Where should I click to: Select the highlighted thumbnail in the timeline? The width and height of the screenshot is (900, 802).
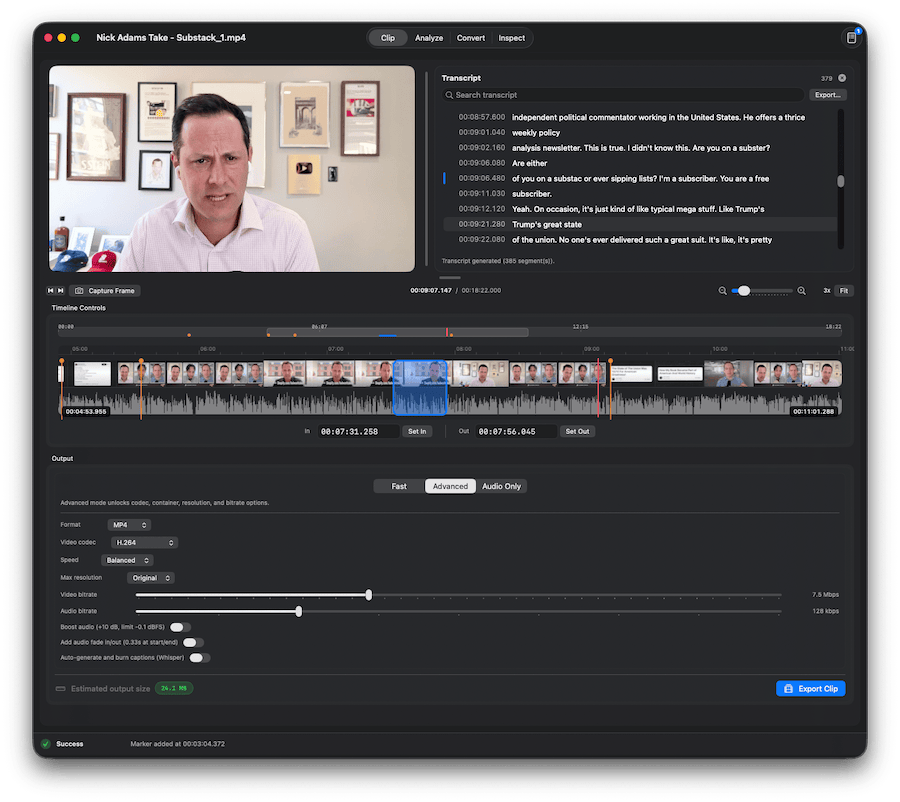[x=419, y=386]
